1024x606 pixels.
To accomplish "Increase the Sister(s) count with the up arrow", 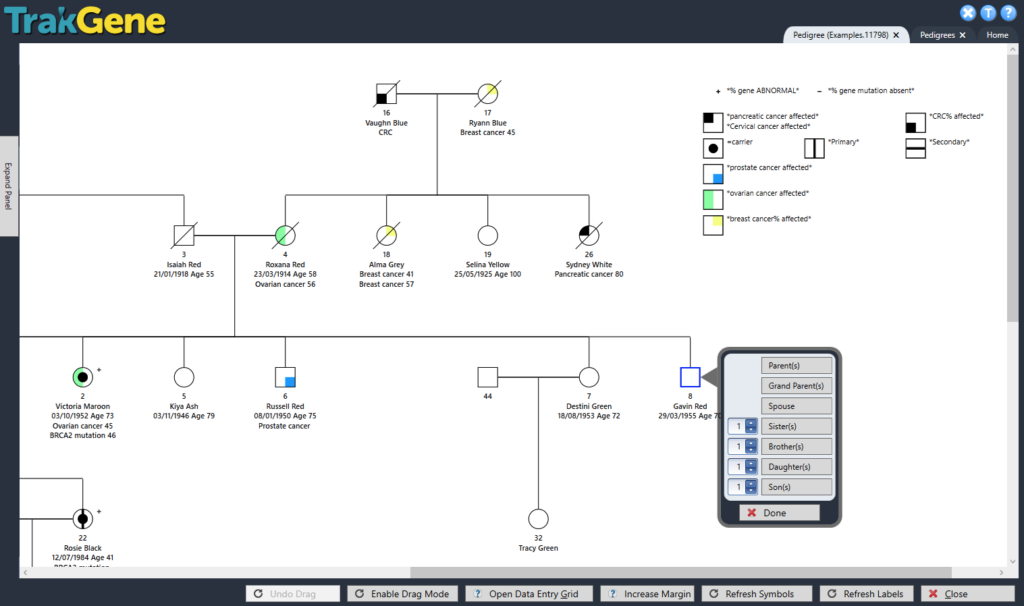I will (x=751, y=421).
